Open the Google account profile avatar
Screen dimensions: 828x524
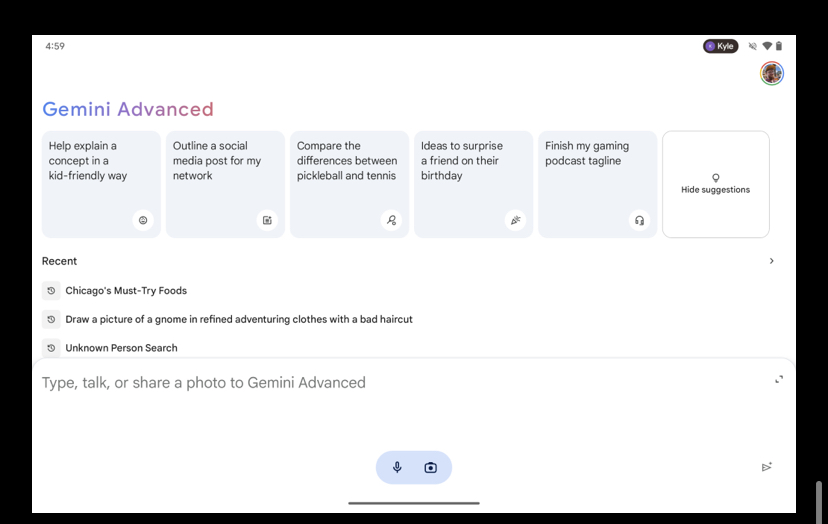(x=771, y=73)
